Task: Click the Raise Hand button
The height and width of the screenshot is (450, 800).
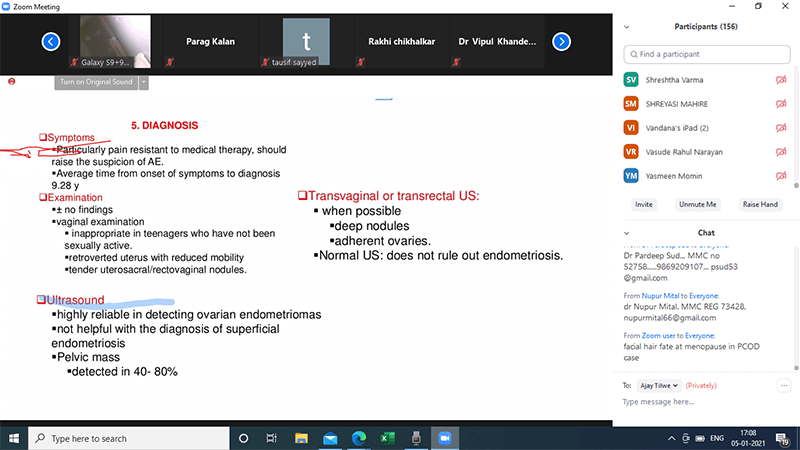Action: (x=759, y=204)
